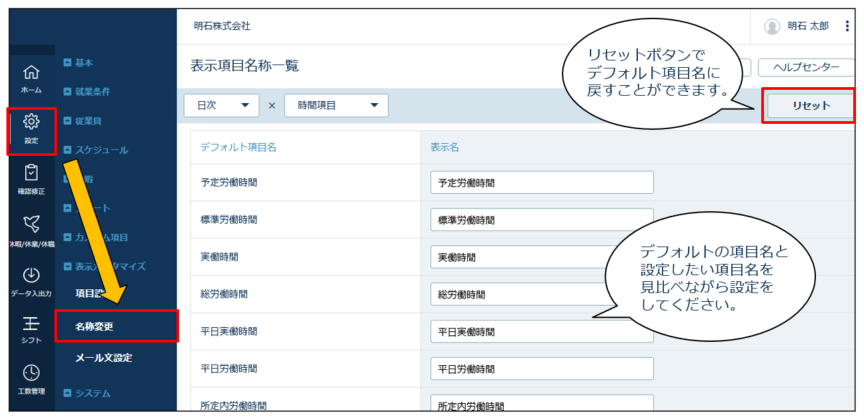Open the three-dot menu at top right
864x418 pixels.
847,26
